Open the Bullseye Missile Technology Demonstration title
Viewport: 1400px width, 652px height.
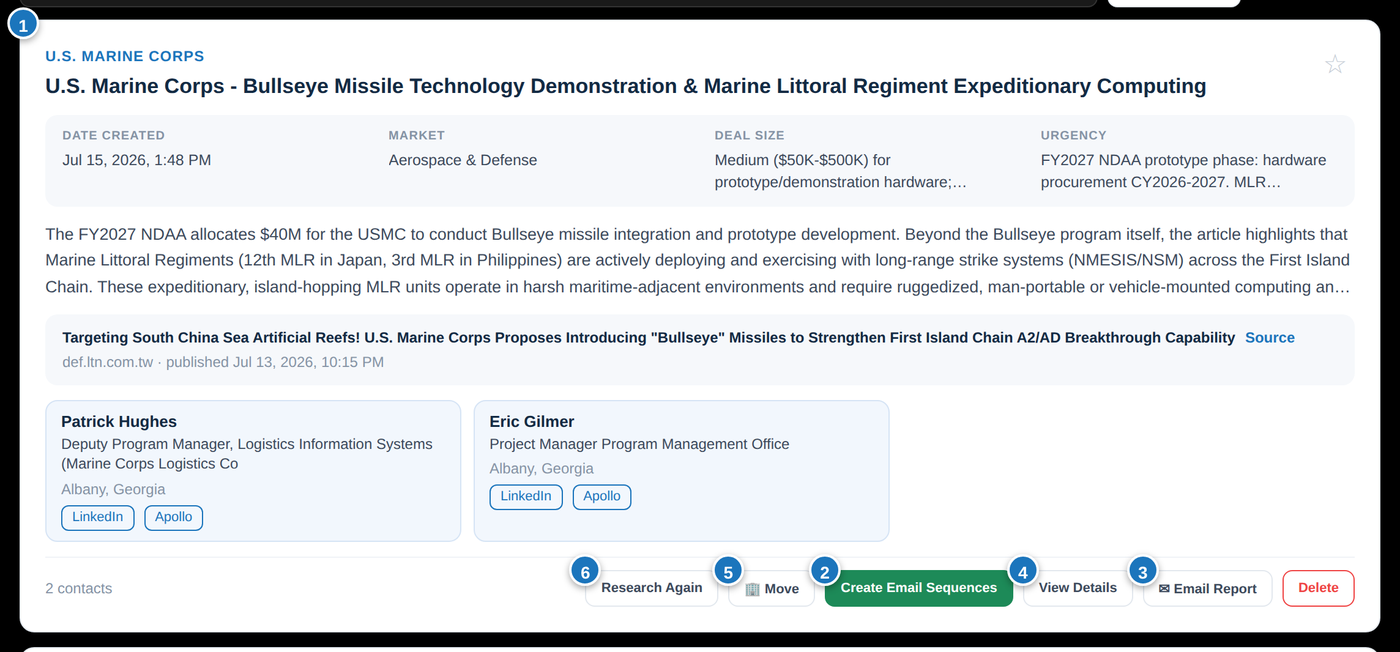point(626,86)
